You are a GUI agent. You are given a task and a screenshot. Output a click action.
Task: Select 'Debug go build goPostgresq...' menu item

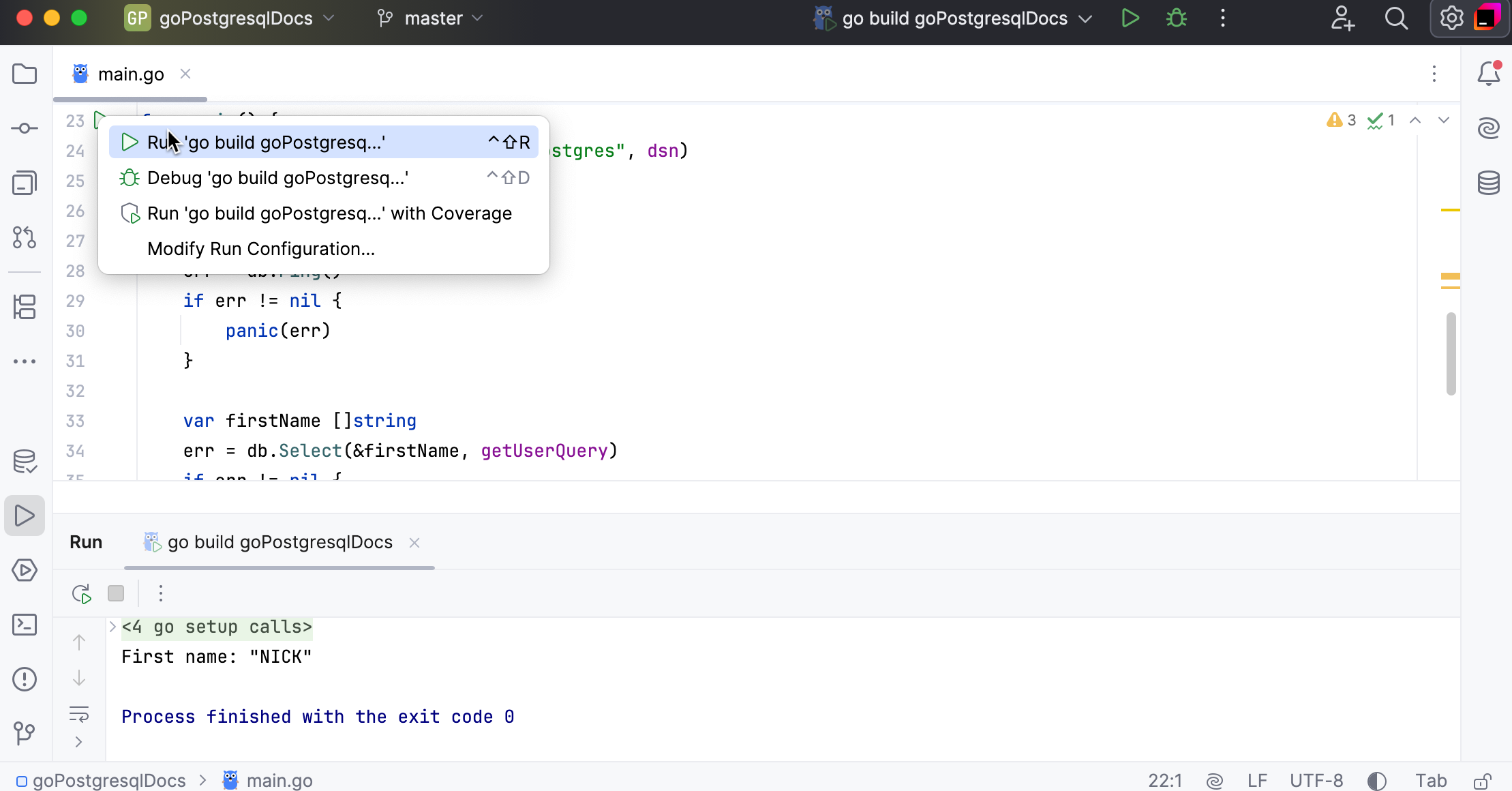click(277, 178)
